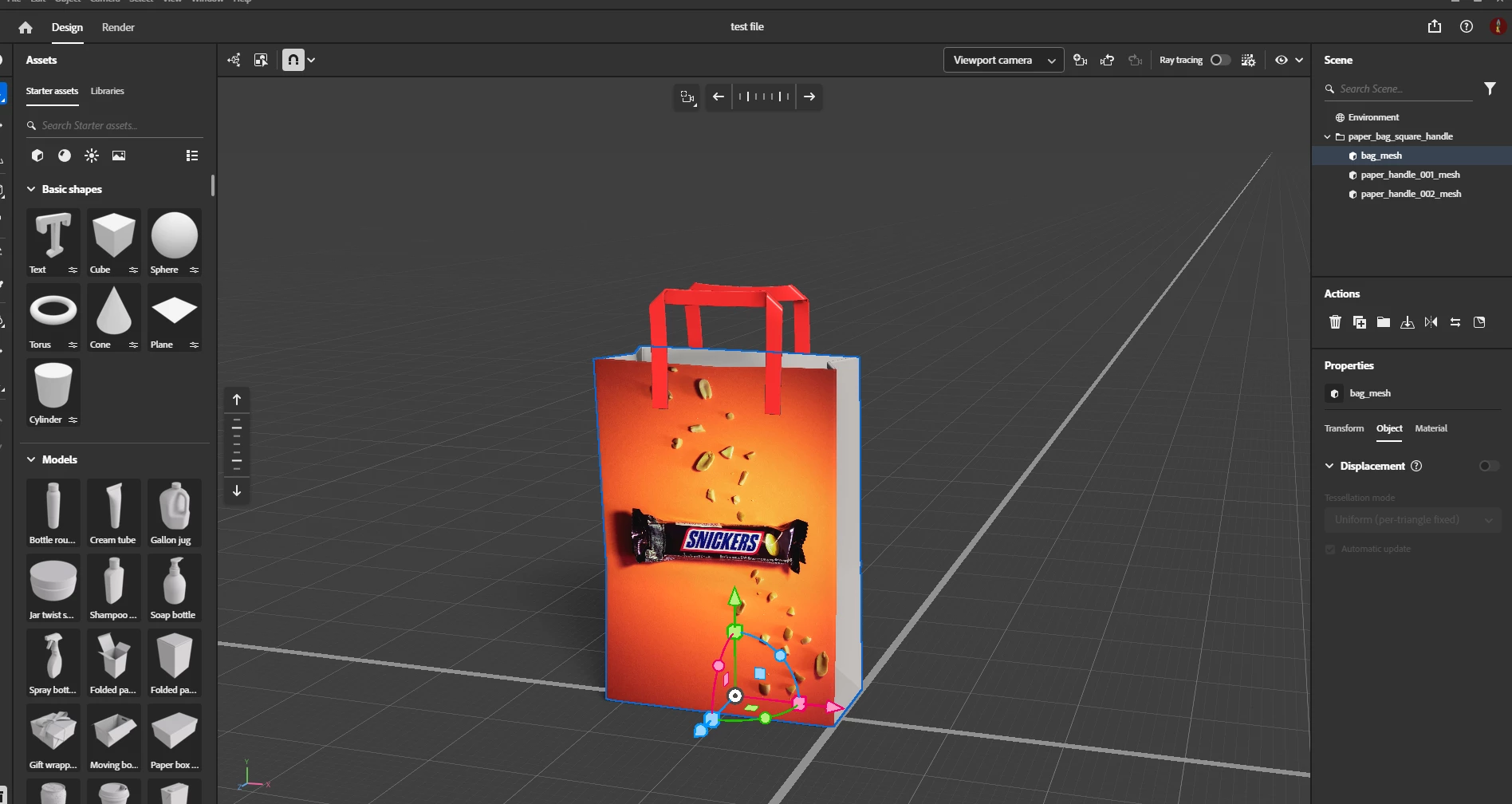Filter starter assets by lights icon
This screenshot has height=804, width=1512.
tap(92, 156)
